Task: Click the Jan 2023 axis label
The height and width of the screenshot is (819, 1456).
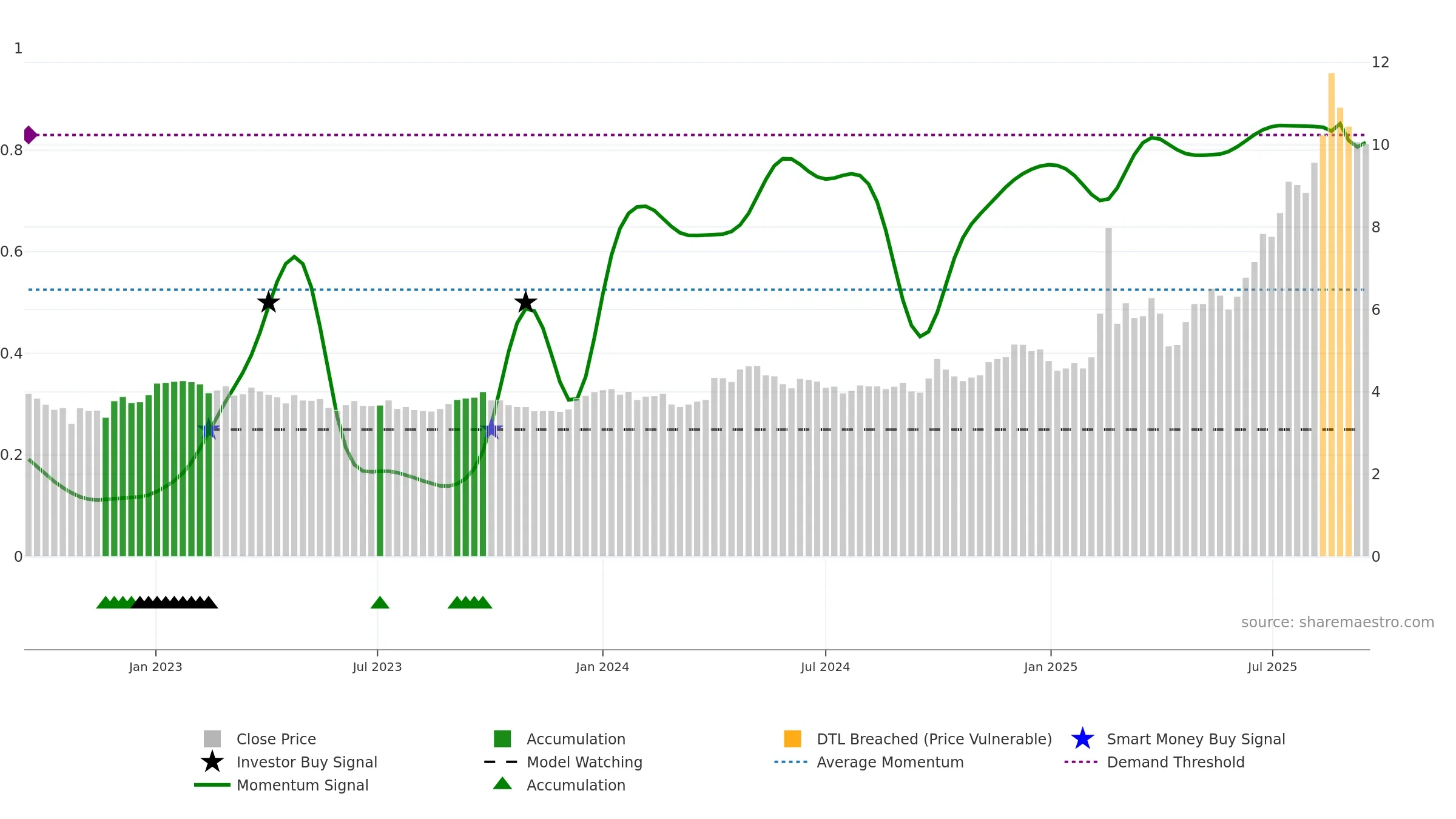Action: pyautogui.click(x=156, y=667)
